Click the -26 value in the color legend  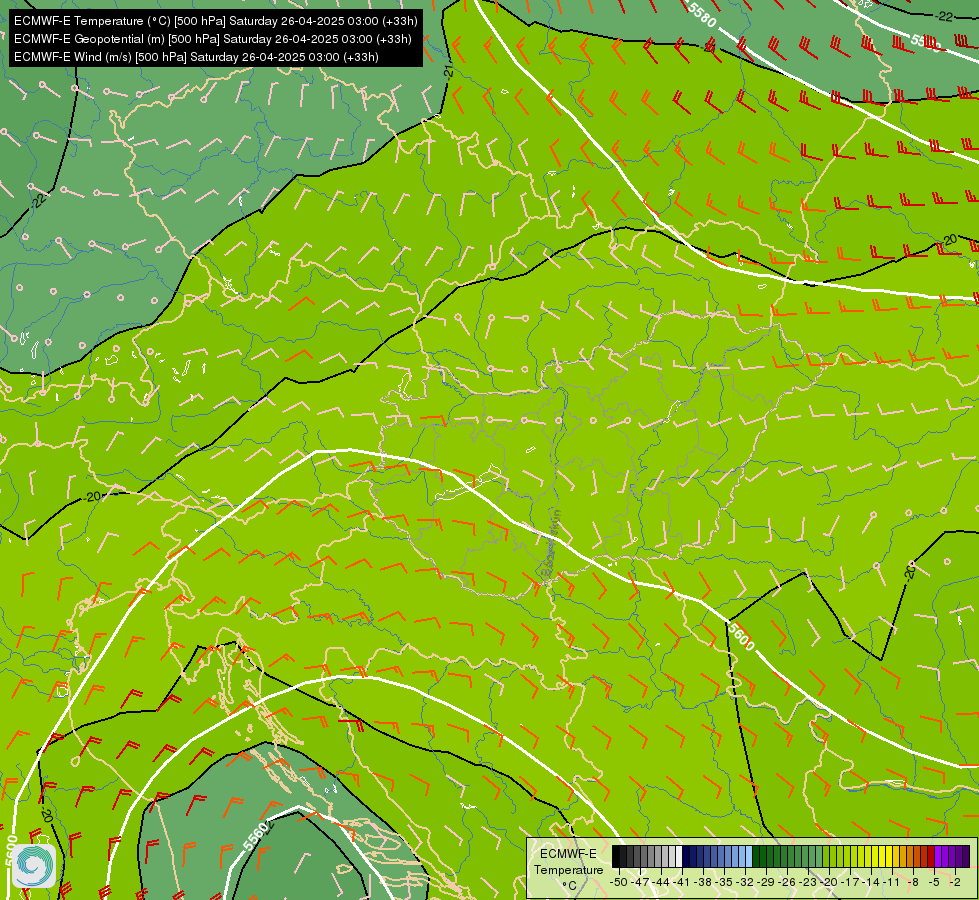click(x=787, y=882)
